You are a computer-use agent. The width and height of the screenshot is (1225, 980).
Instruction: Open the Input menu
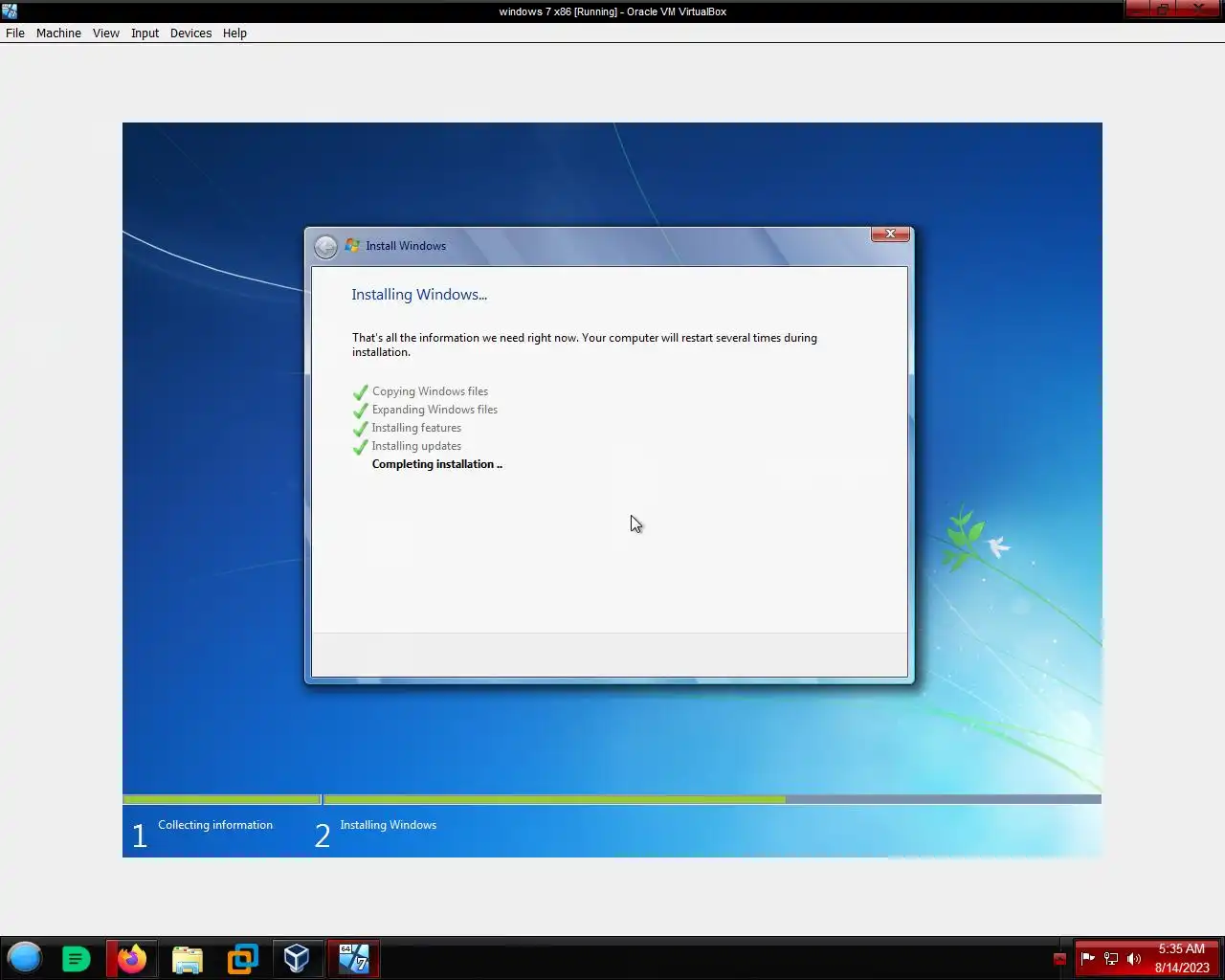point(145,33)
